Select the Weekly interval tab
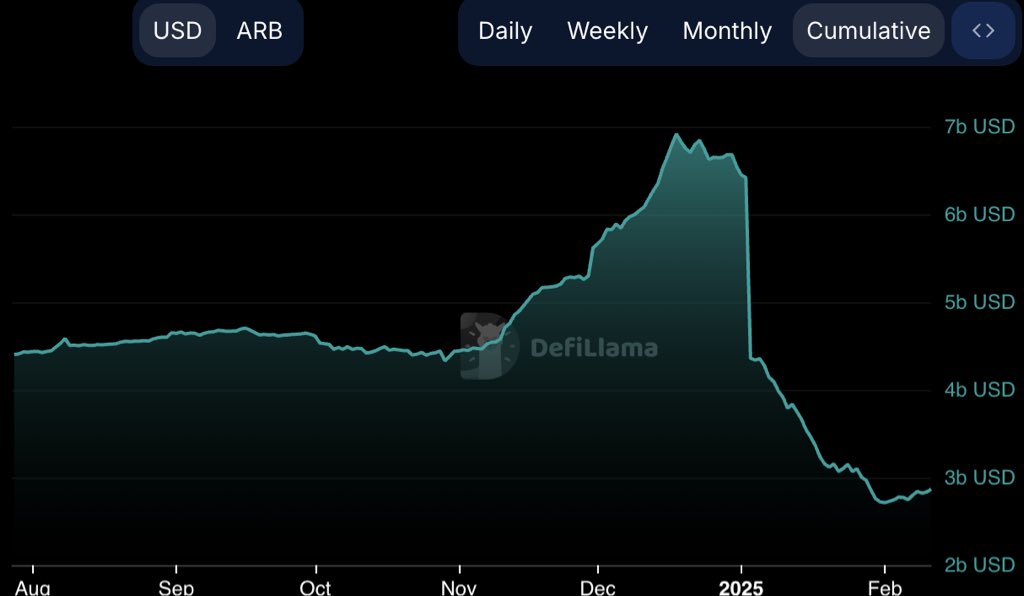The width and height of the screenshot is (1024, 596). [607, 31]
